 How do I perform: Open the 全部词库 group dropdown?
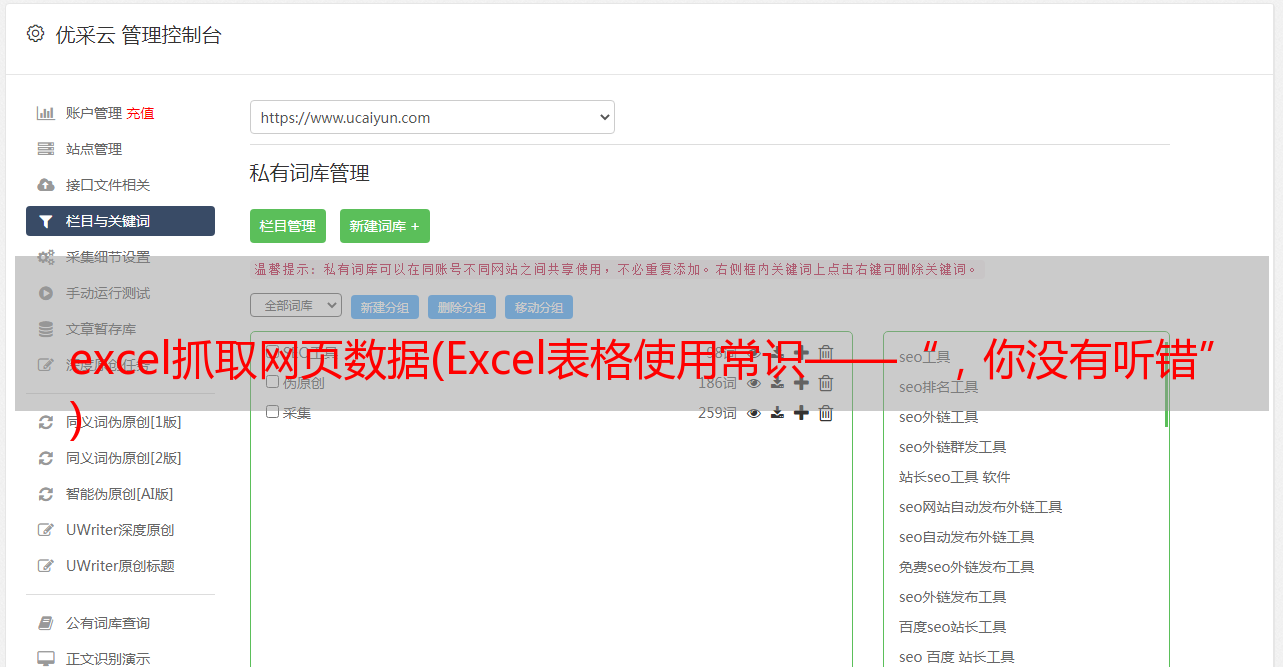pos(296,305)
